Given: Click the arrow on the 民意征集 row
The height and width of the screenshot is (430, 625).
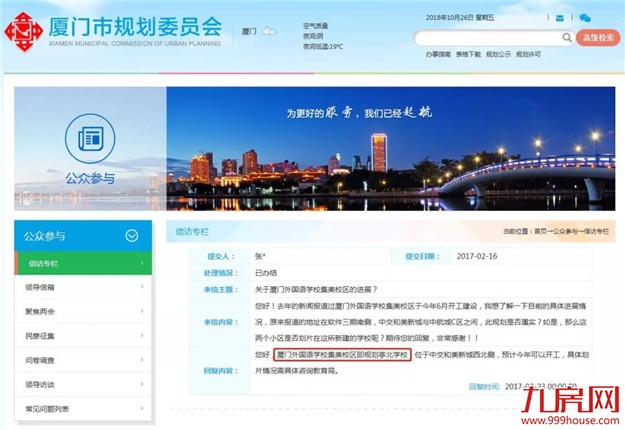Looking at the screenshot, I should pyautogui.click(x=142, y=336).
